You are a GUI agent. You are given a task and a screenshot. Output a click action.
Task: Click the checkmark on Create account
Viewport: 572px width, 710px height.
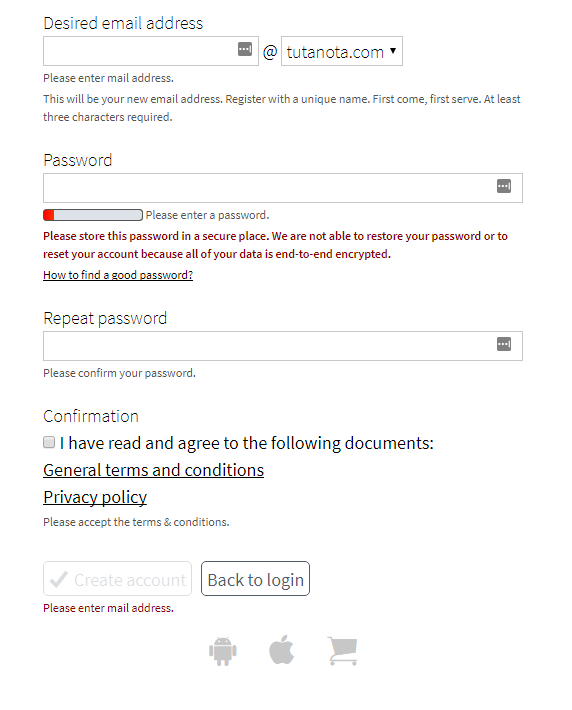pos(59,579)
